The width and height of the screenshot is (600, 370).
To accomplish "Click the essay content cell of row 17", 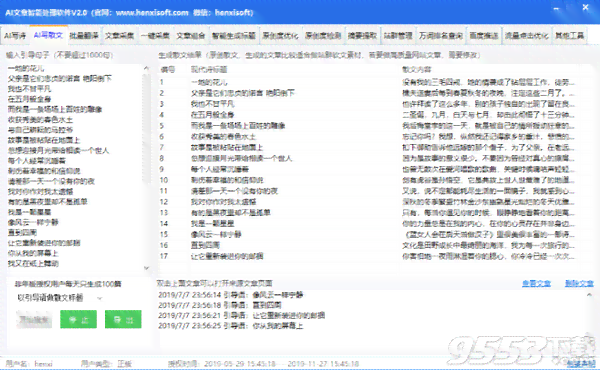I will pos(488,256).
